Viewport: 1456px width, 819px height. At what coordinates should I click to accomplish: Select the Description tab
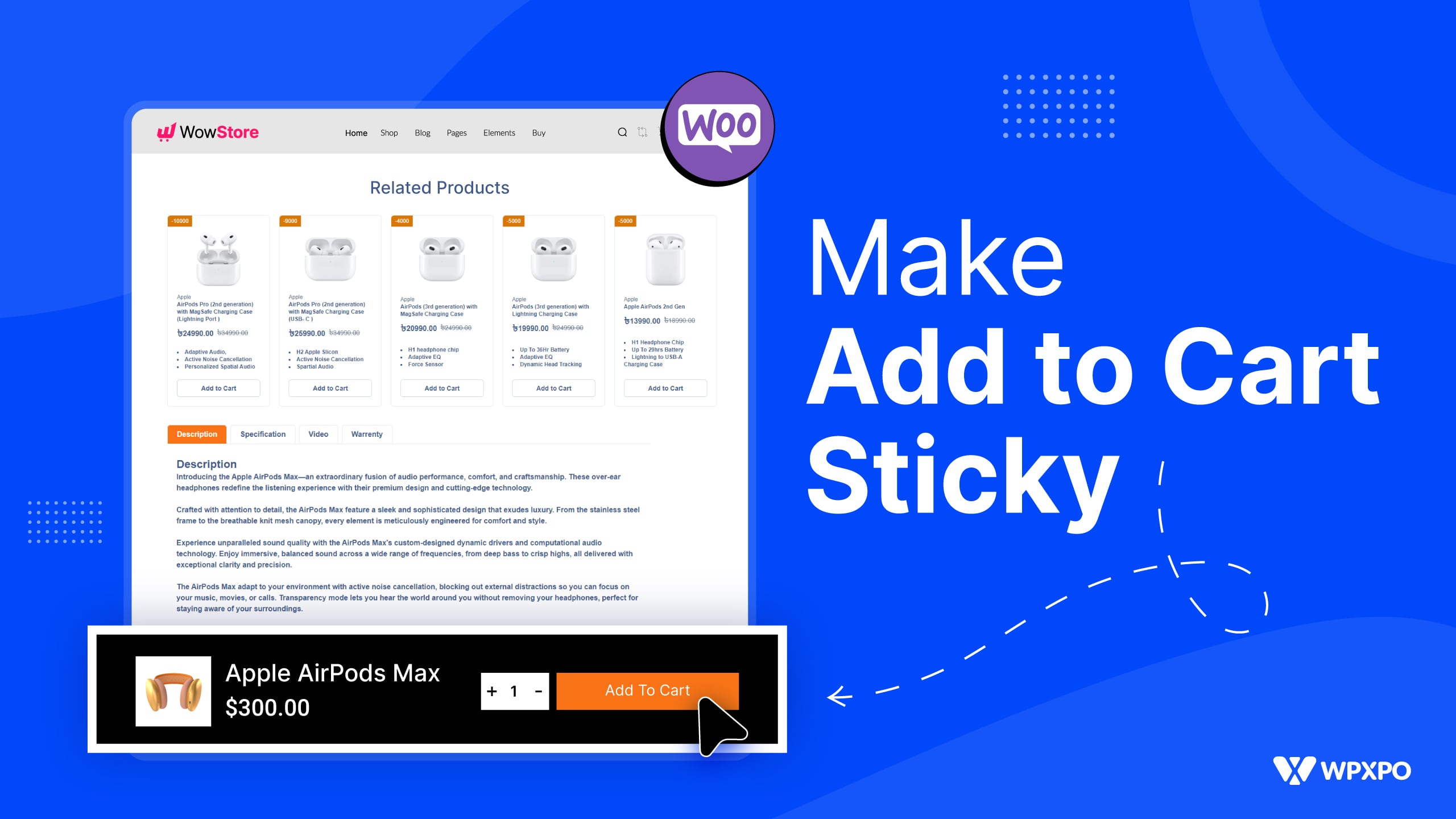(197, 434)
